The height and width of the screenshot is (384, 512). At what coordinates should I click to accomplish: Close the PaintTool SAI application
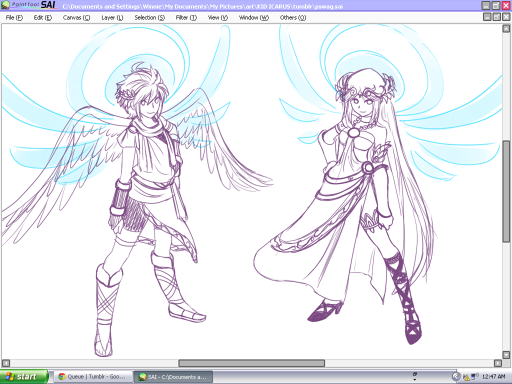click(506, 5)
